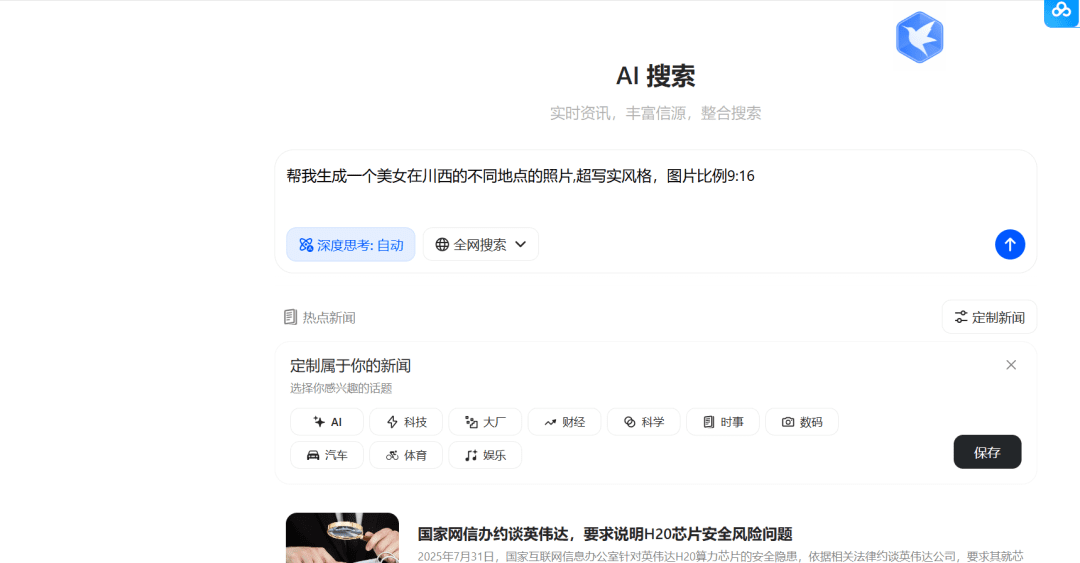Select the AI topic chip
The height and width of the screenshot is (563, 1080).
pos(327,422)
